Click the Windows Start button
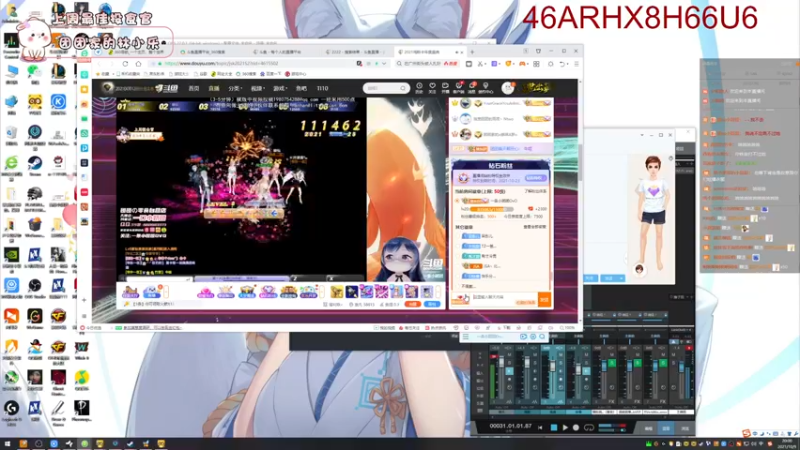 [7, 444]
